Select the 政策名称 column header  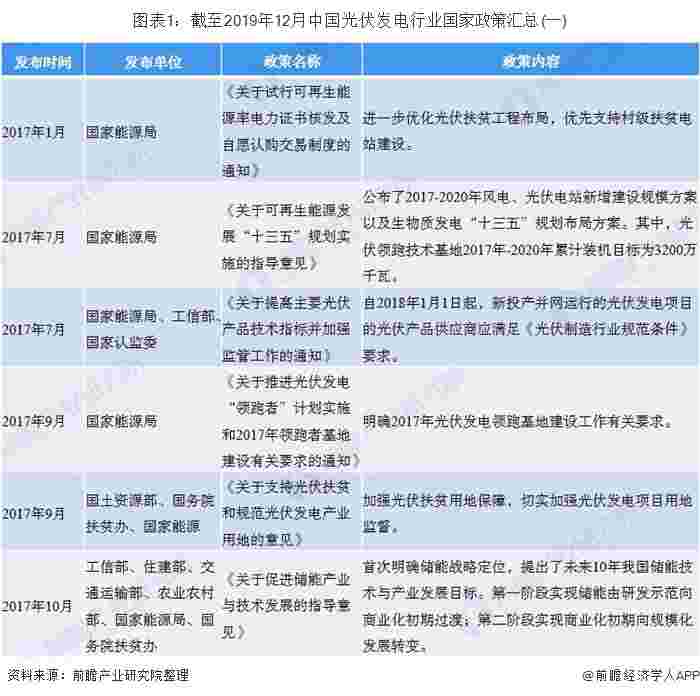[292, 61]
